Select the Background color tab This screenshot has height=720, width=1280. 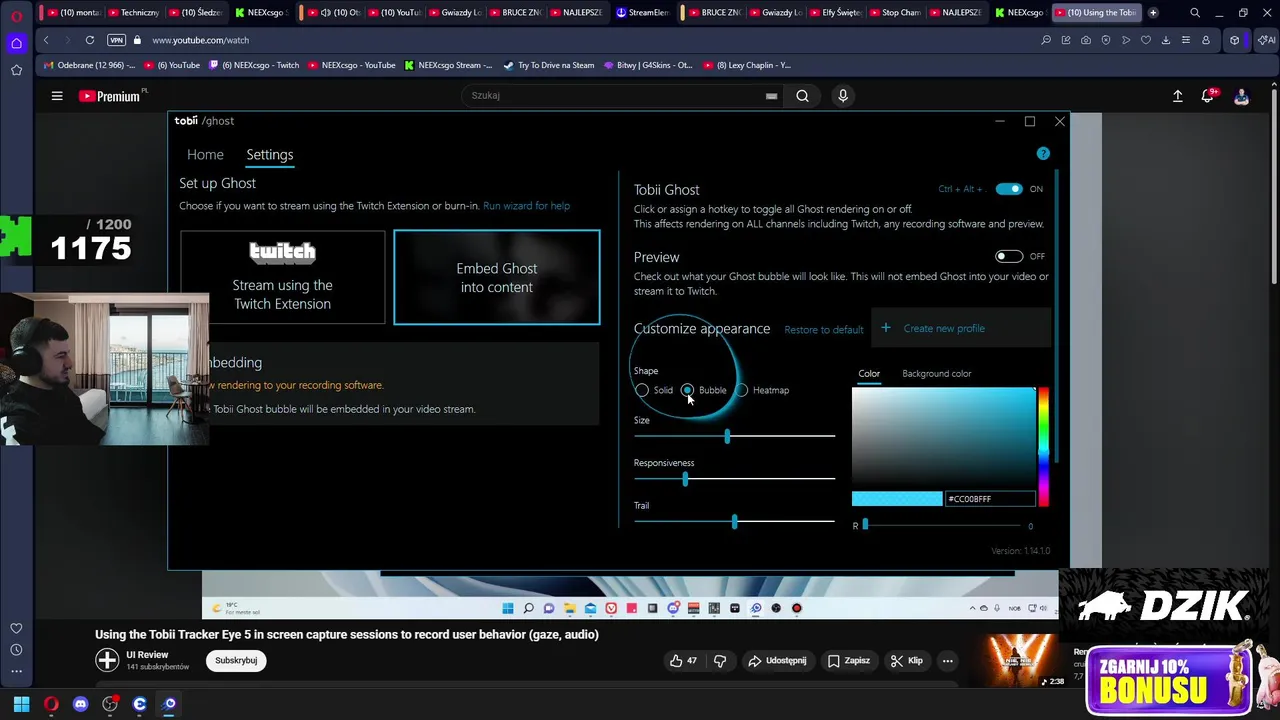936,374
